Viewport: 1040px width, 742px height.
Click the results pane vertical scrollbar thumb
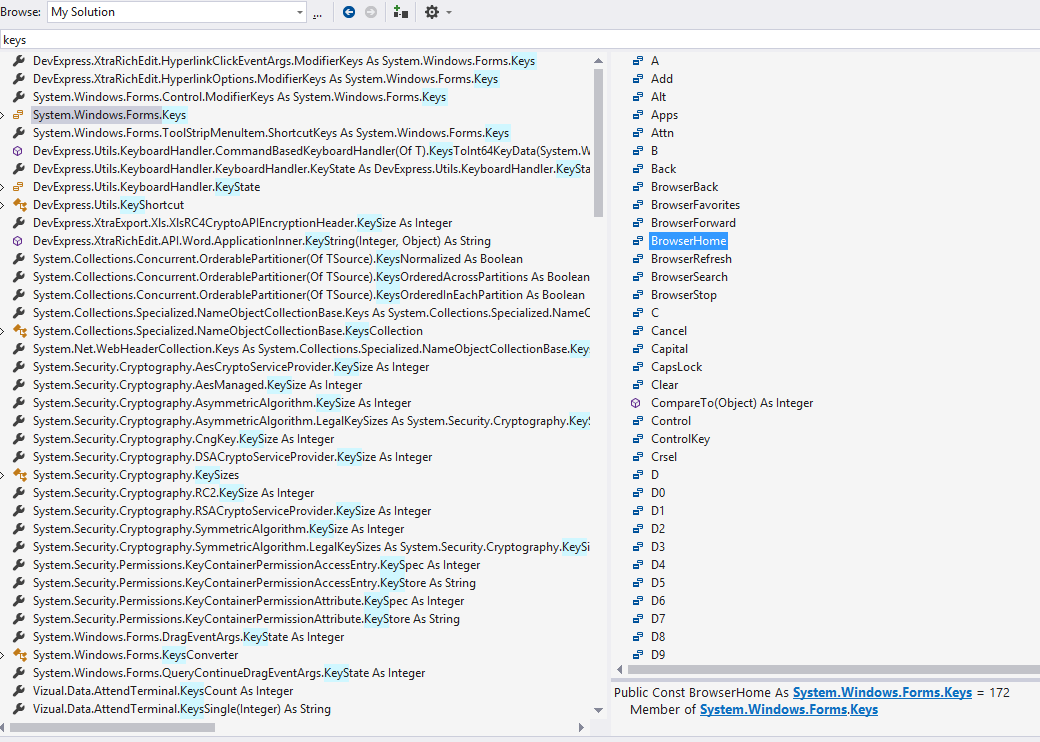click(598, 143)
